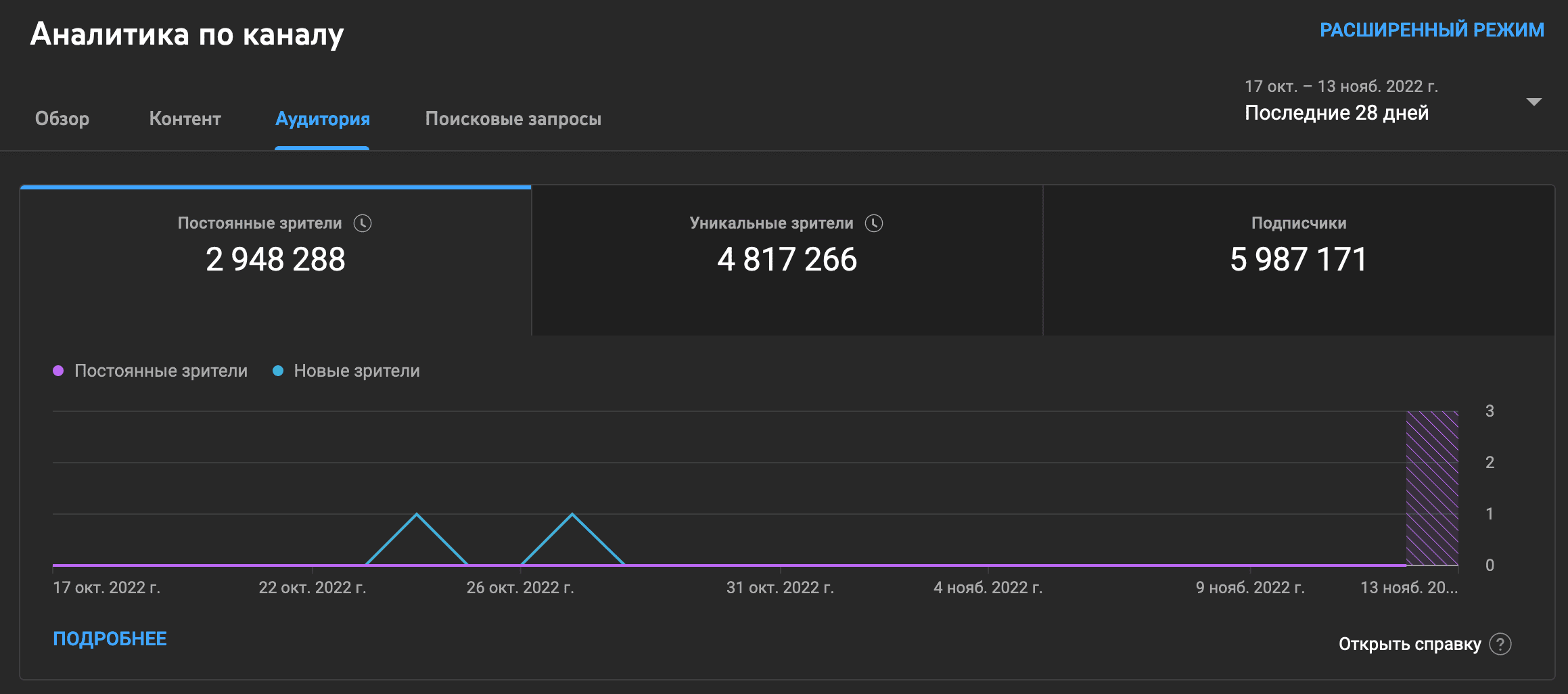
Task: Click the 17 окт. 2022 г. axis label
Action: 107,587
